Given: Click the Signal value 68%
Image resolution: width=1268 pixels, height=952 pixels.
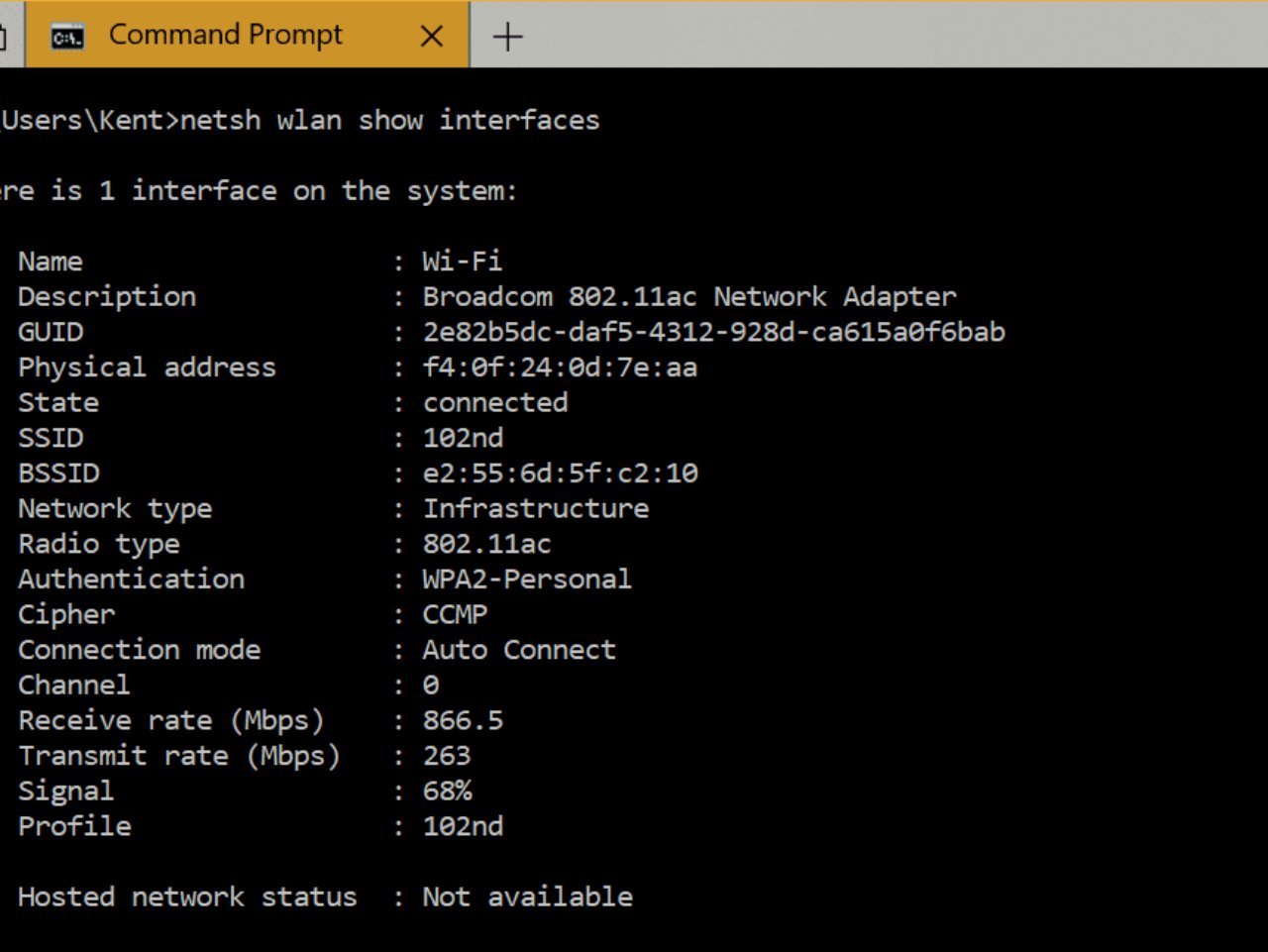Looking at the screenshot, I should coord(447,791).
